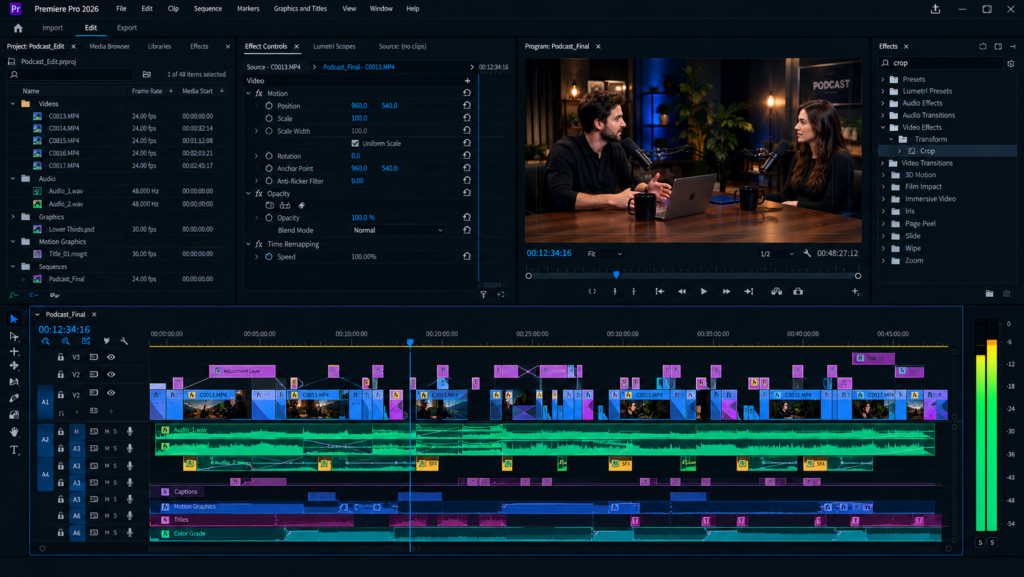Select the Hand tool
The height and width of the screenshot is (577, 1024).
[x=14, y=432]
